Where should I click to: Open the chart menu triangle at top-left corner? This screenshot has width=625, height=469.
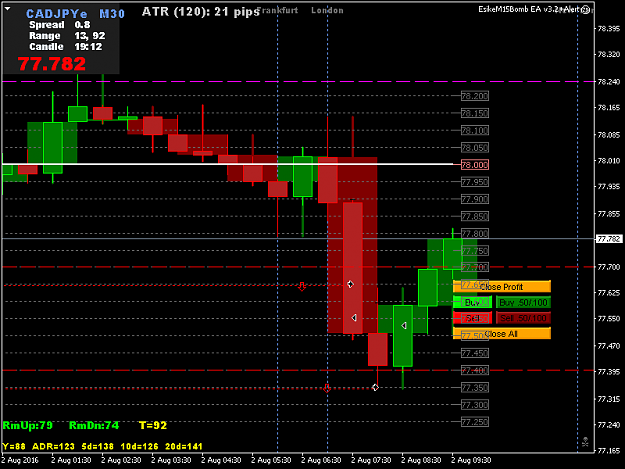(8, 8)
